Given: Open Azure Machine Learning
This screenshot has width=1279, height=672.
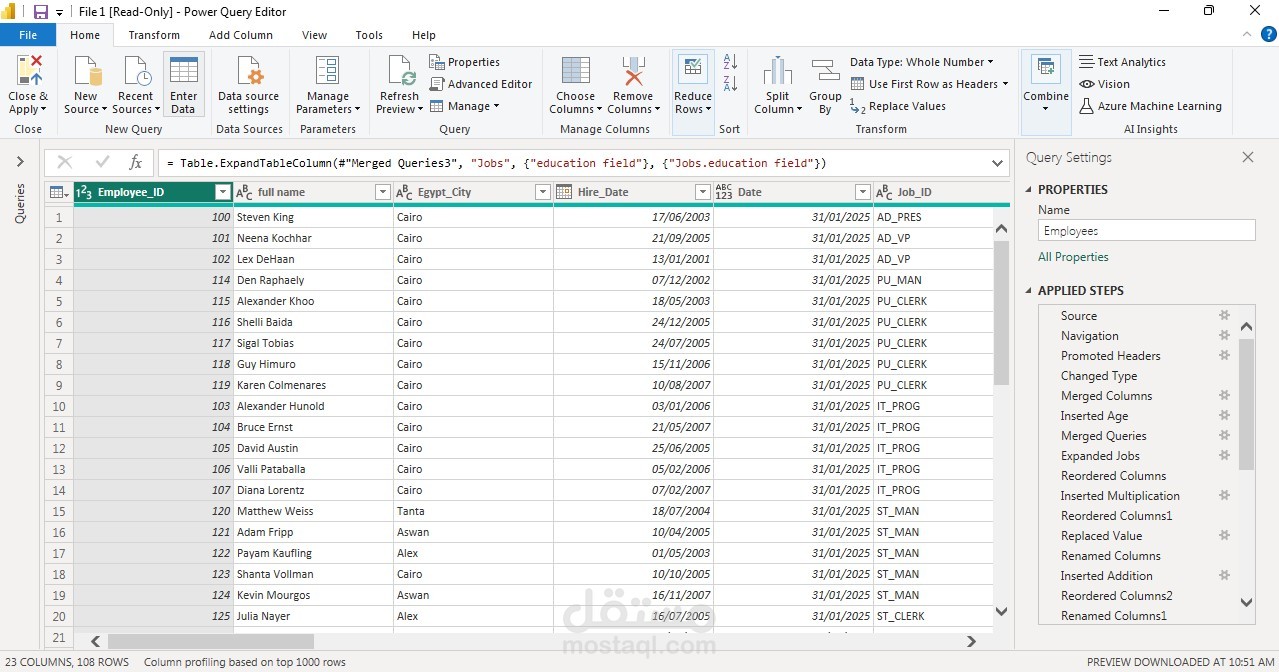Looking at the screenshot, I should coord(1150,106).
